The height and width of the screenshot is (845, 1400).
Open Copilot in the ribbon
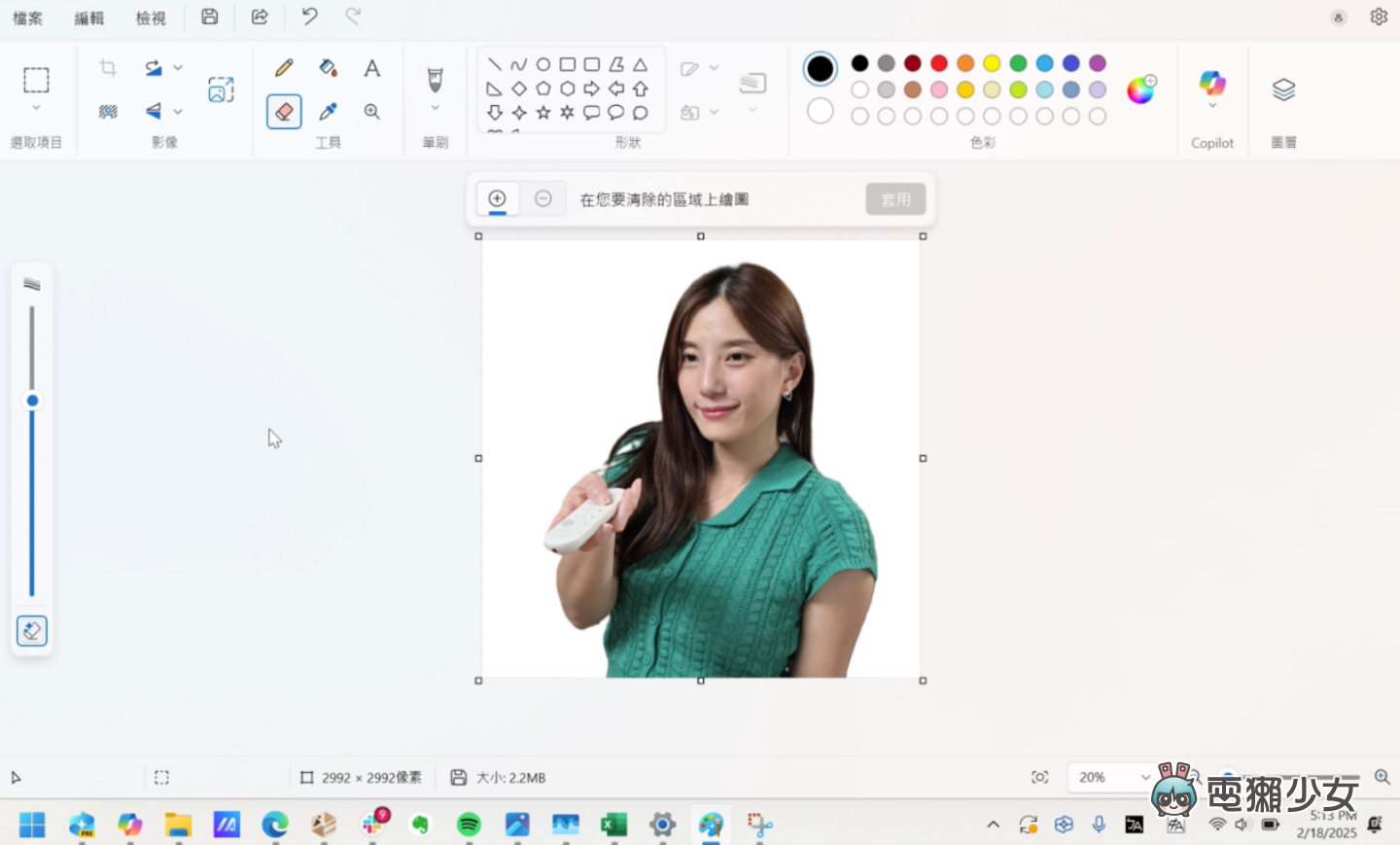click(1212, 83)
